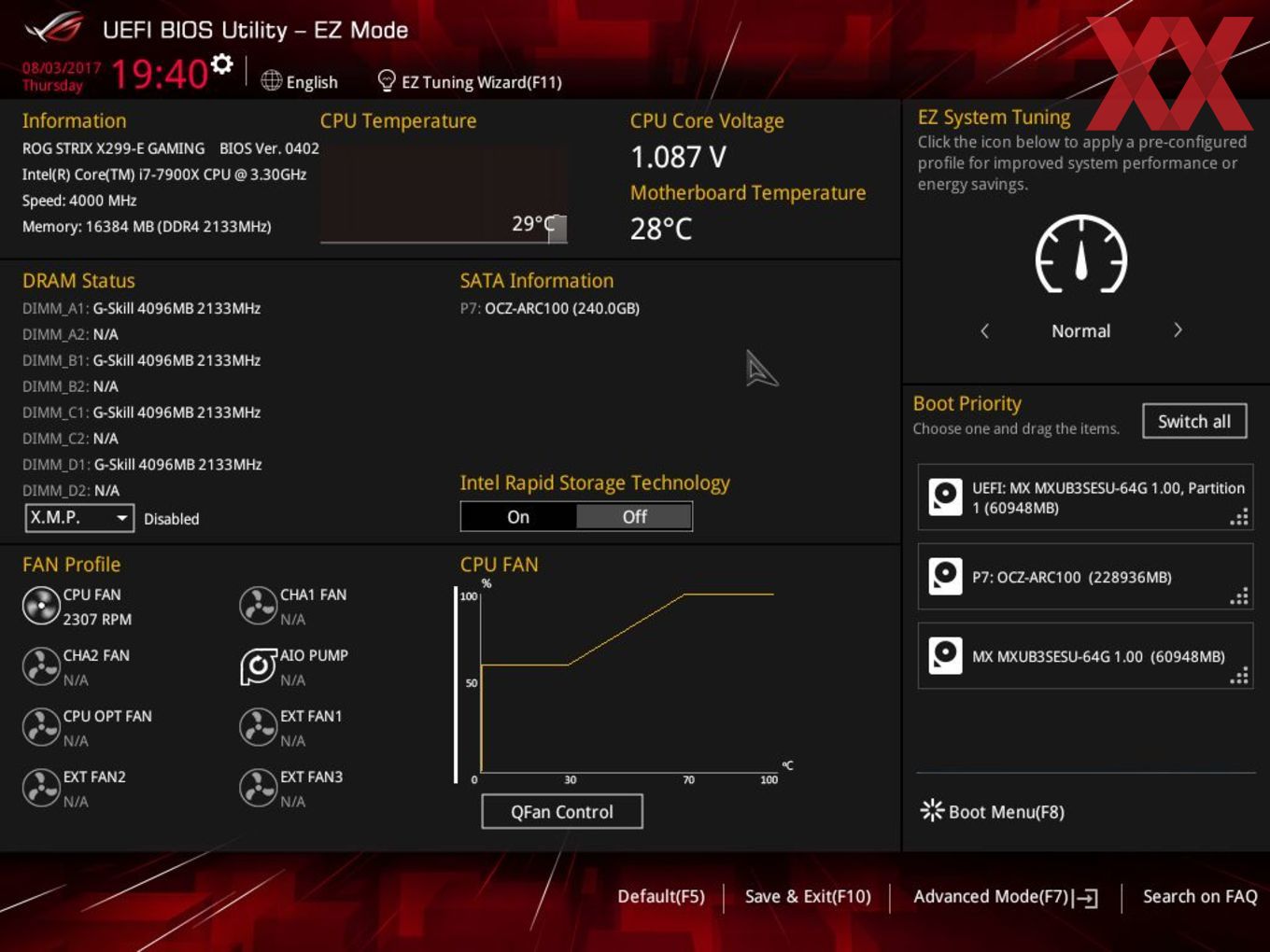Load Default(F5) settings
This screenshot has height=952, width=1270.
click(x=661, y=896)
